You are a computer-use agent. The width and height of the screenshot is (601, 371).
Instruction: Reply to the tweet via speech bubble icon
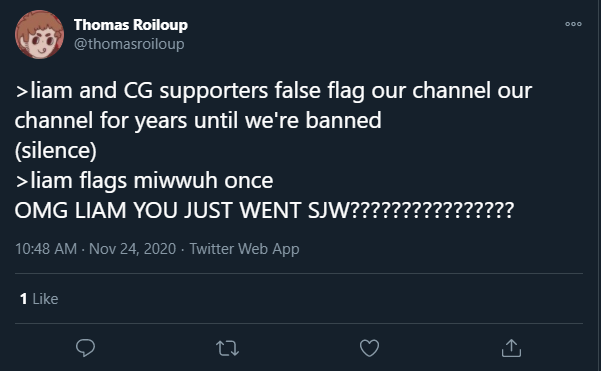coord(85,348)
